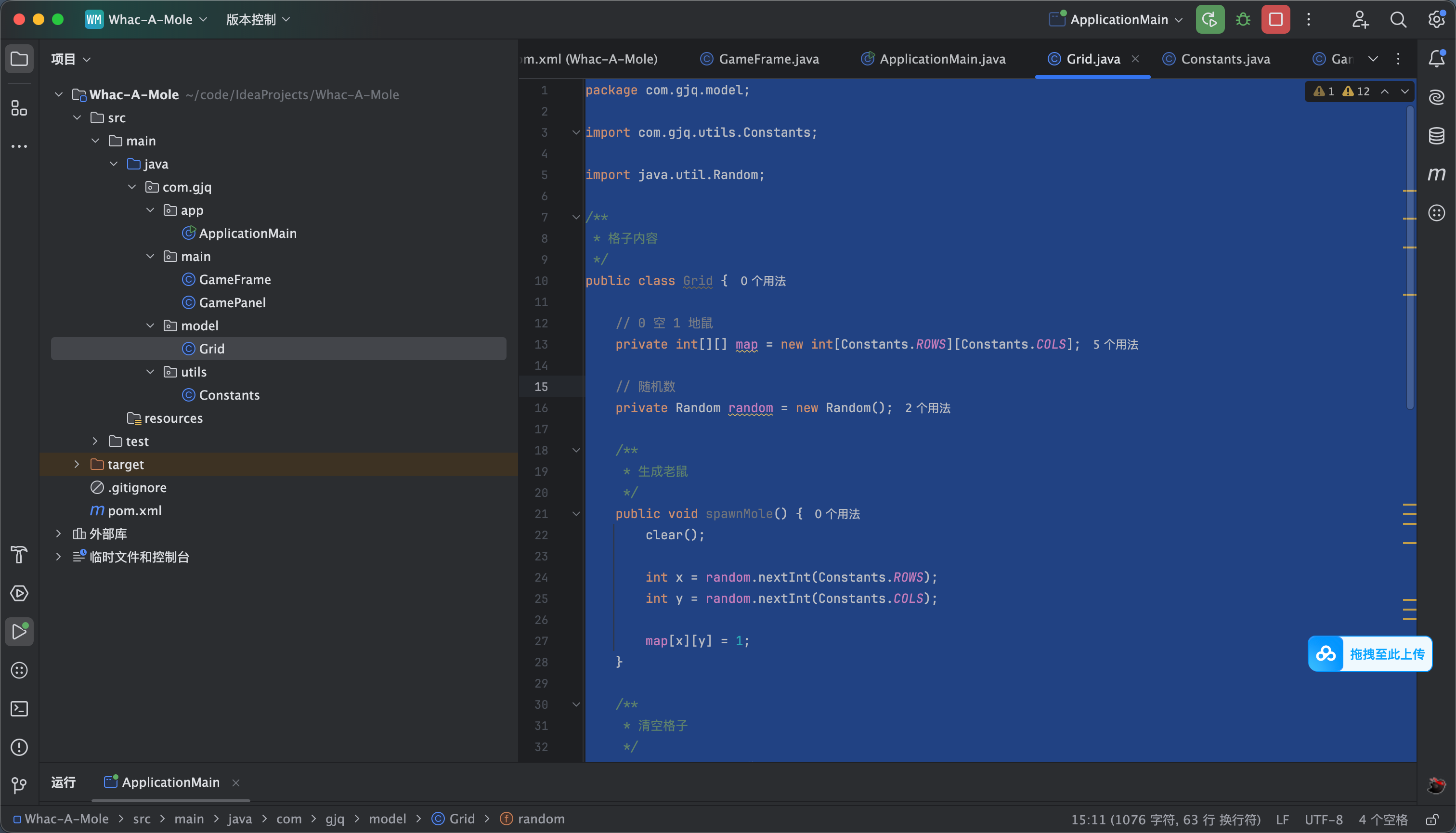Open the Database tool window

[1437, 136]
